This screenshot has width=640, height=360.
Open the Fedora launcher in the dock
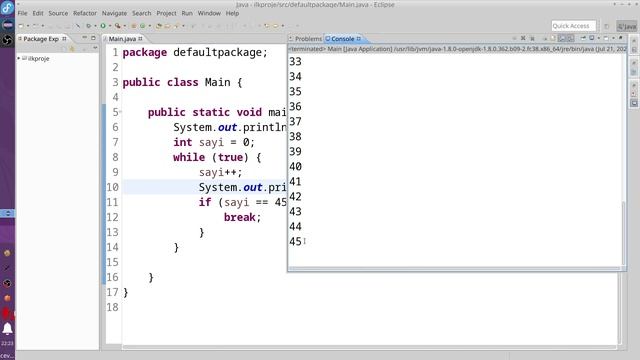(7, 8)
